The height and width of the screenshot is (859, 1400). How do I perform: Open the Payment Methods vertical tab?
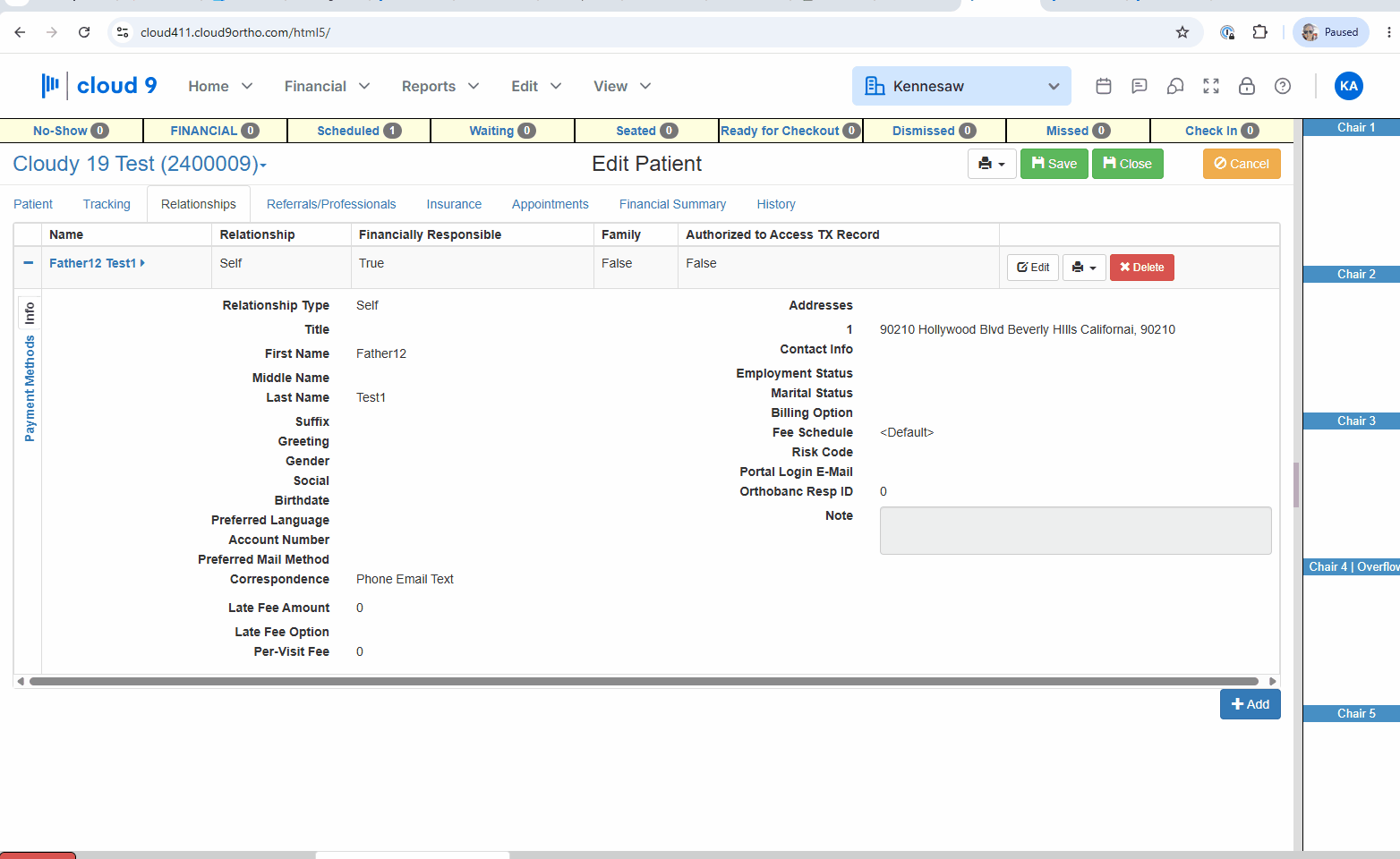(30, 388)
